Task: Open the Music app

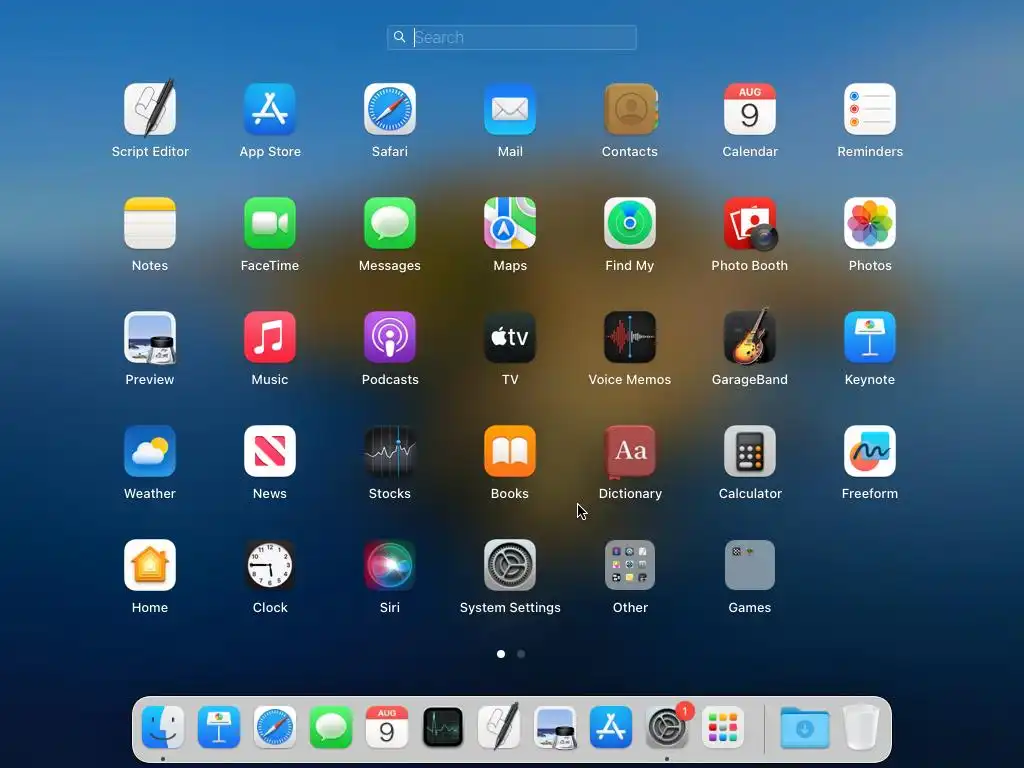Action: 270,337
